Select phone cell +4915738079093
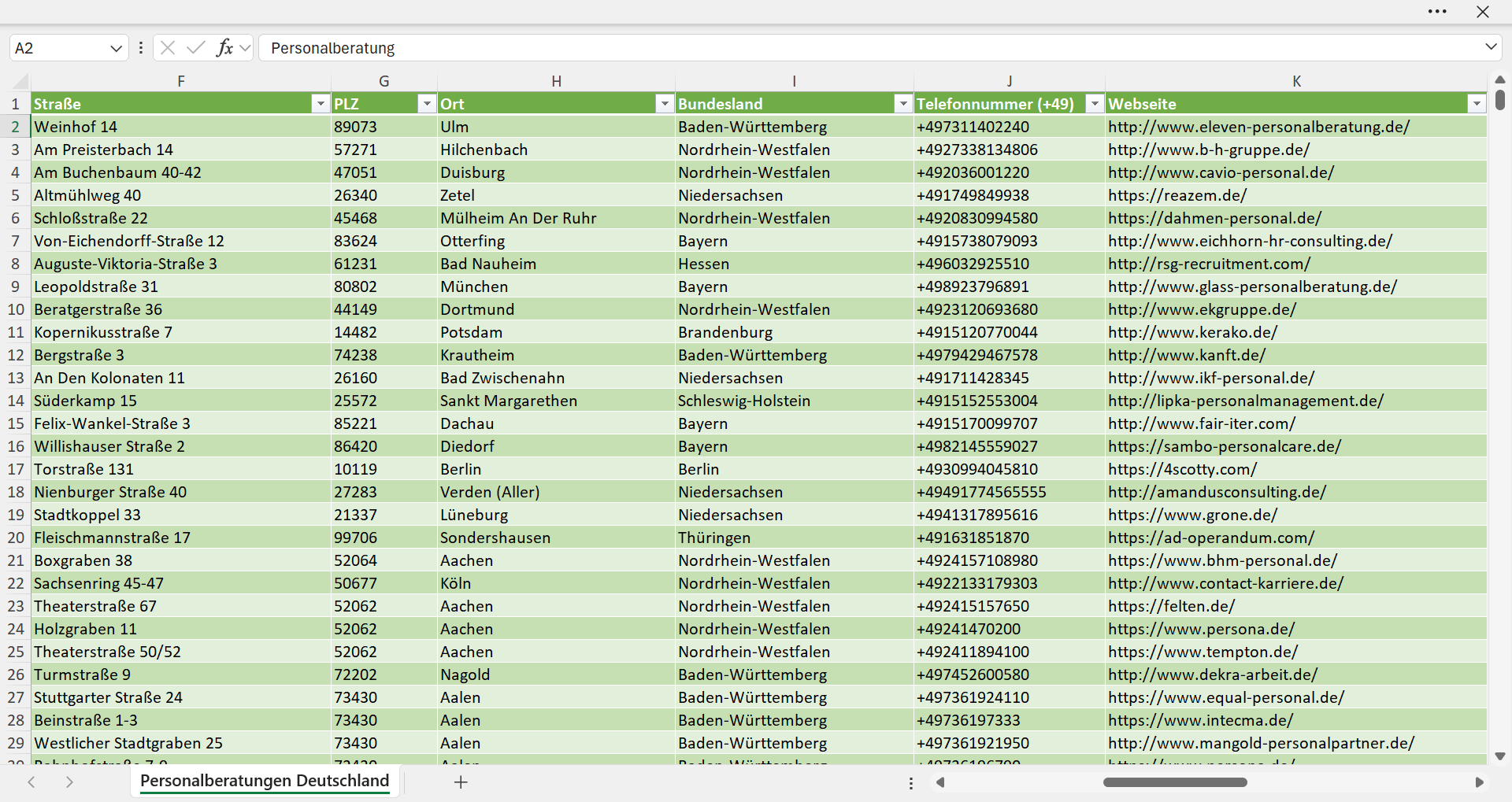The image size is (1512, 802). click(1010, 241)
